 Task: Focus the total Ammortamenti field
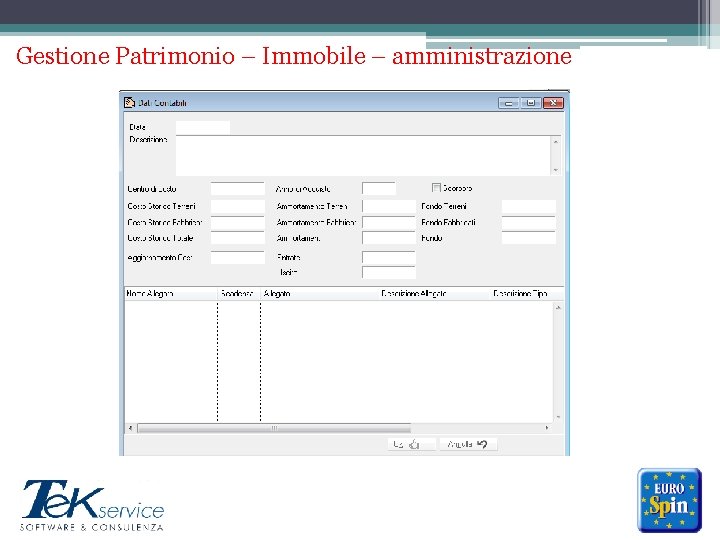(x=389, y=238)
